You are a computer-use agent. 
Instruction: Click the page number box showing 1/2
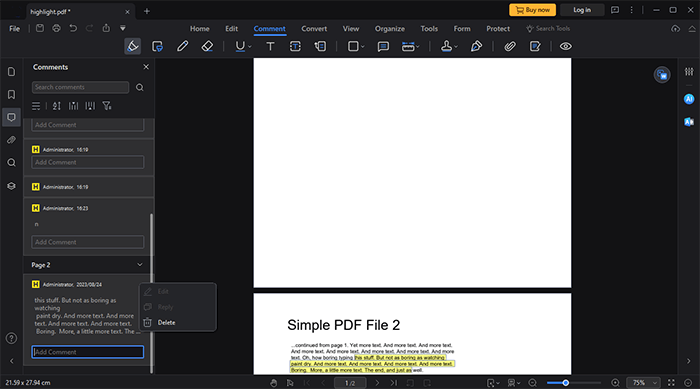(350, 383)
